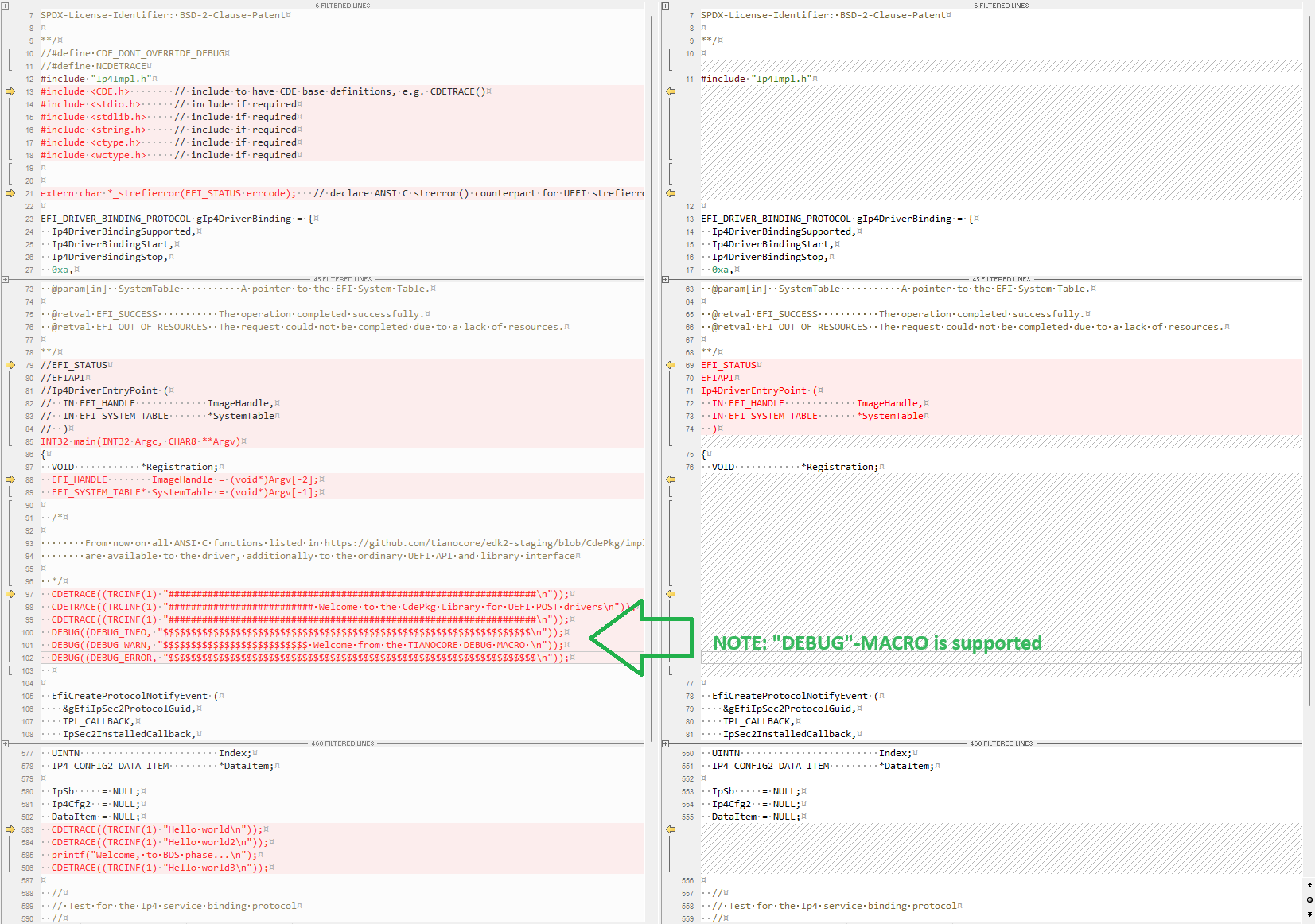1315x924 pixels.
Task: Expand left pane 468 filtered lines
Action: [x=5, y=743]
